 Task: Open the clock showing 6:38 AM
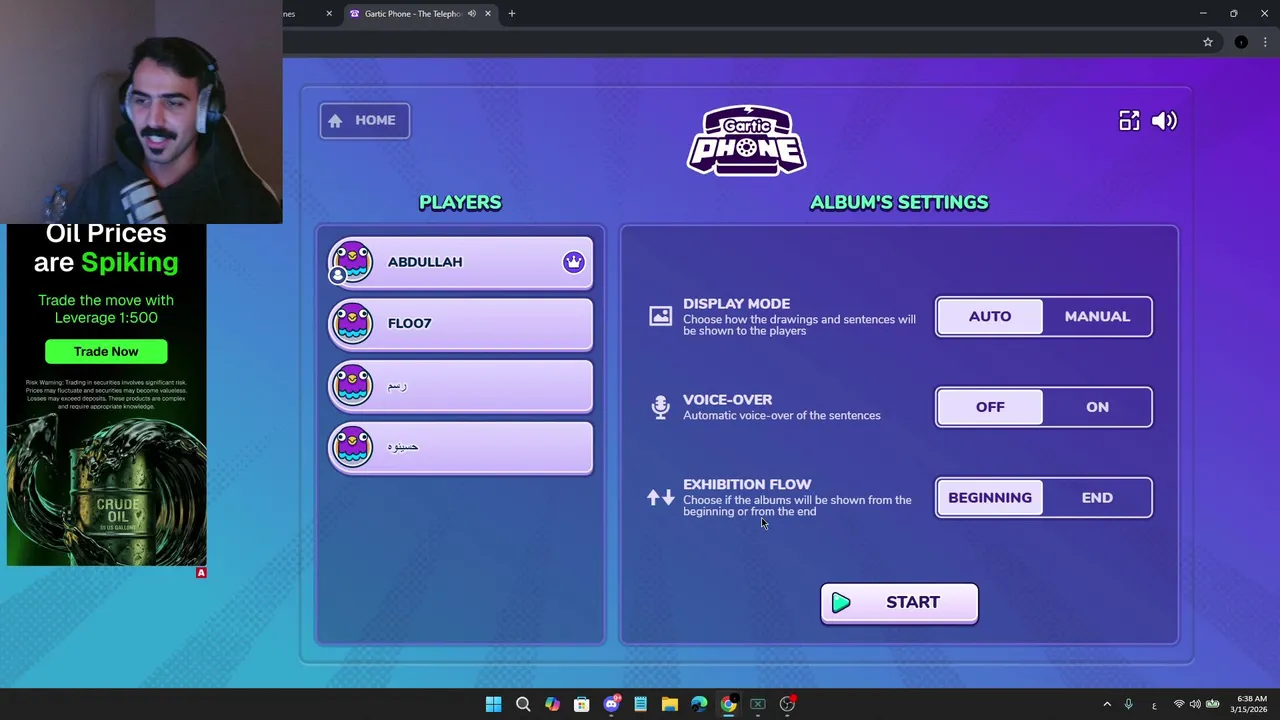[1251, 704]
